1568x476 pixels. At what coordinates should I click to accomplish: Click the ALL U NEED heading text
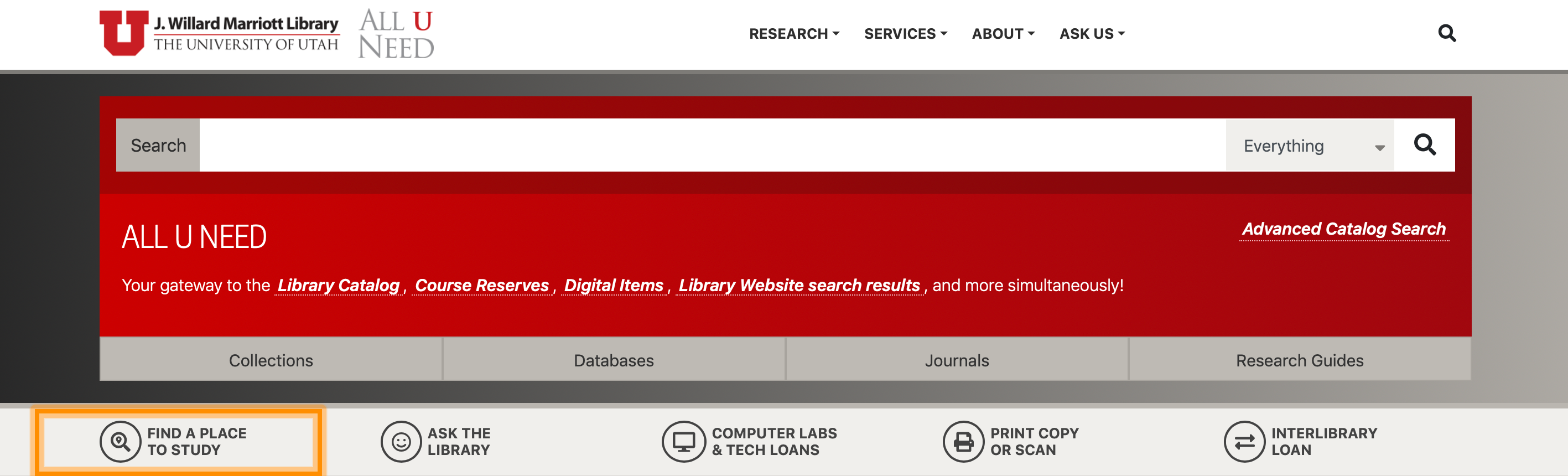[x=194, y=237]
